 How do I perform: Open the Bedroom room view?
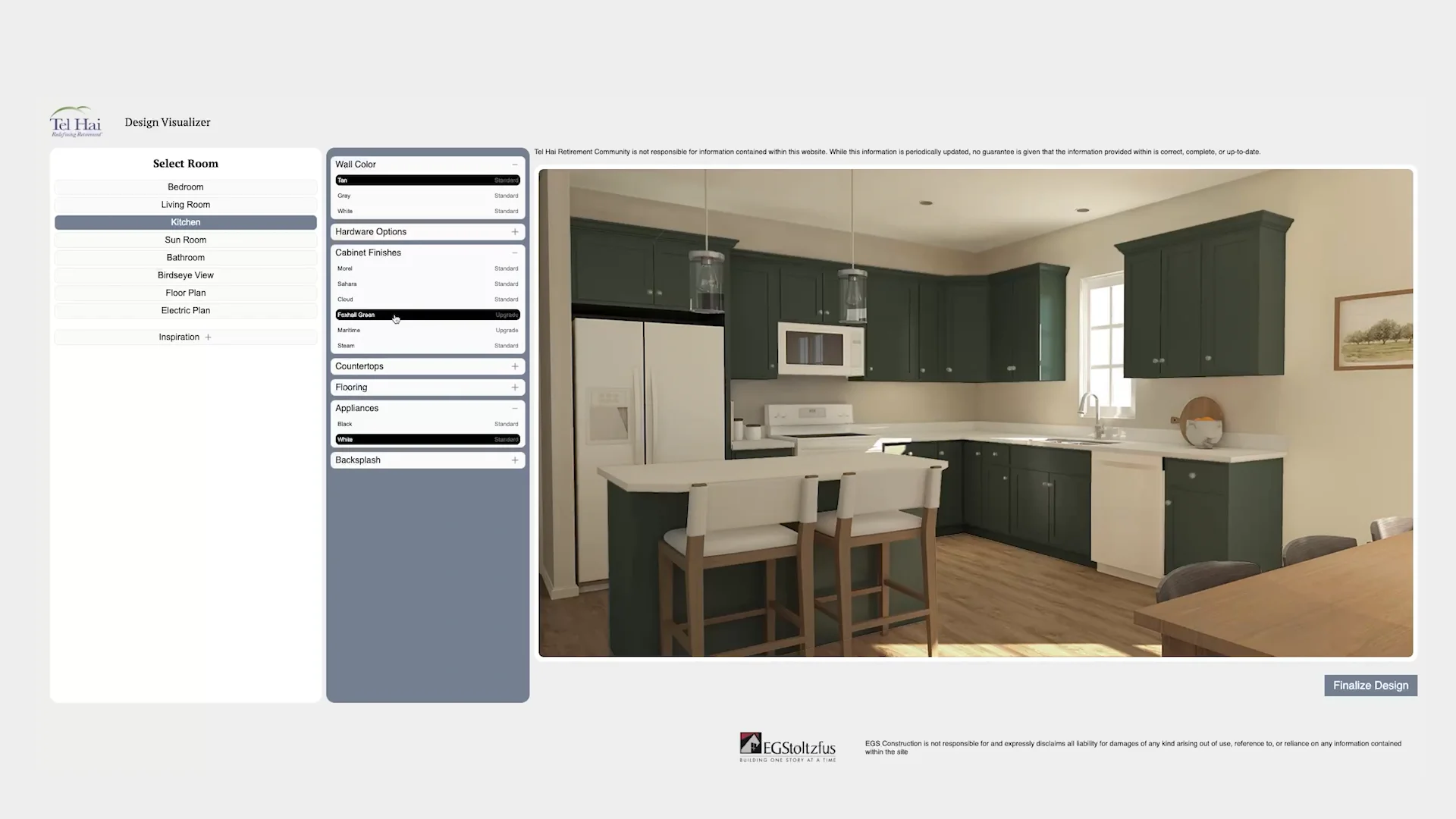tap(185, 187)
